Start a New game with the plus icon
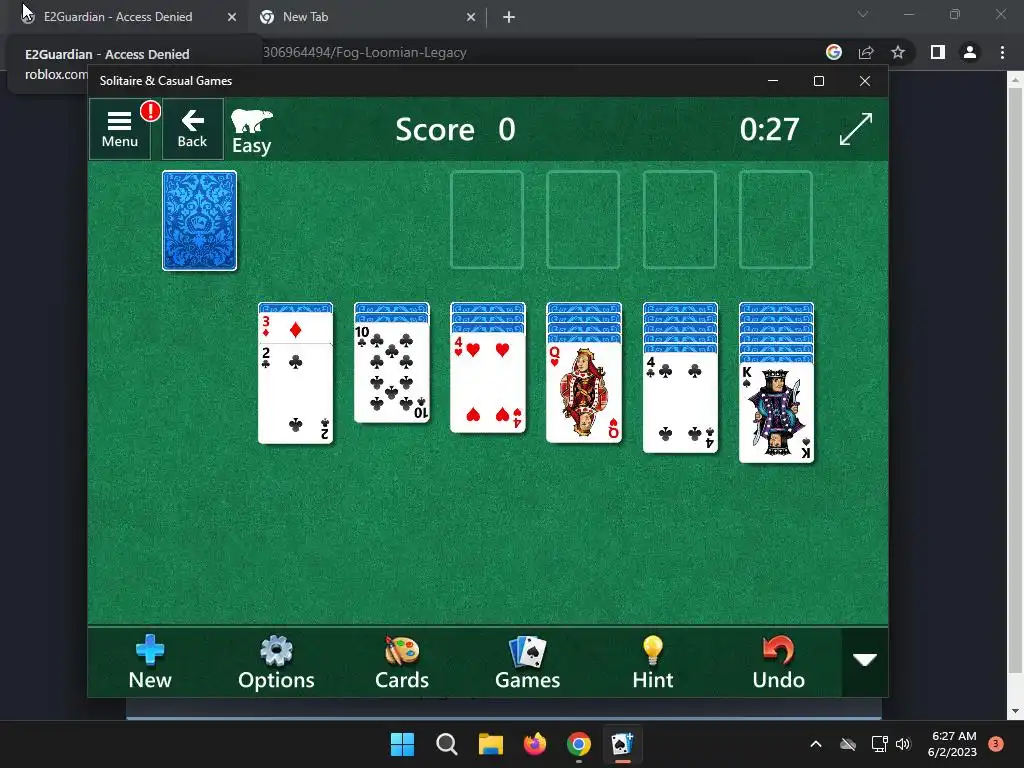This screenshot has width=1024, height=768. [x=150, y=662]
